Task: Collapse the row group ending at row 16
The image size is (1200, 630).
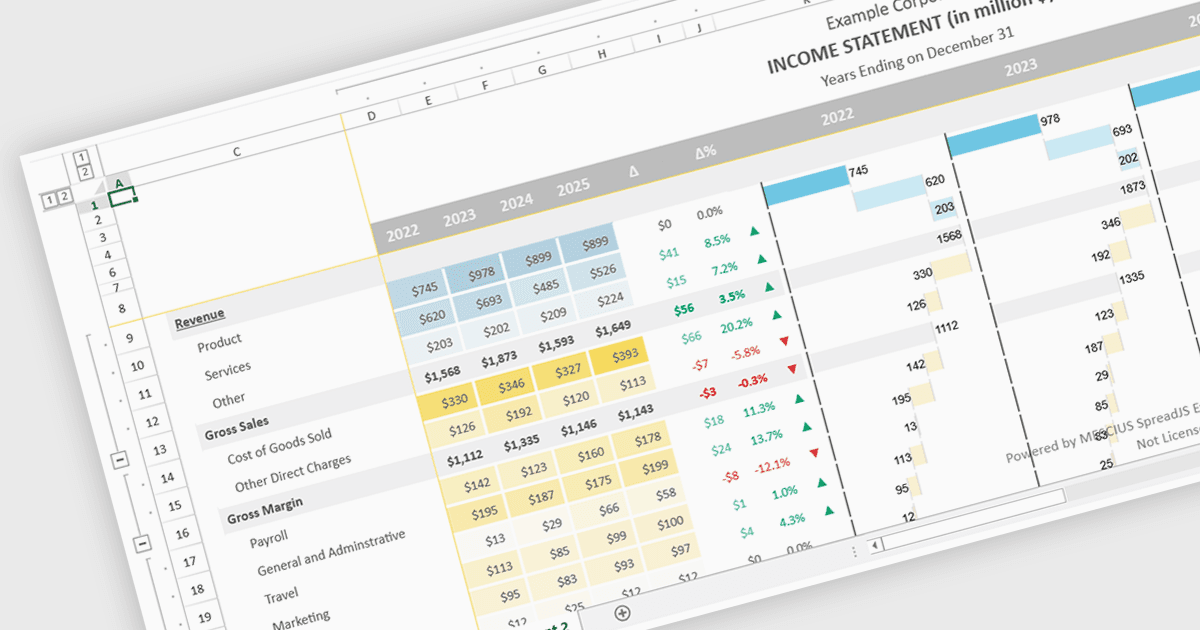Action: (142, 543)
